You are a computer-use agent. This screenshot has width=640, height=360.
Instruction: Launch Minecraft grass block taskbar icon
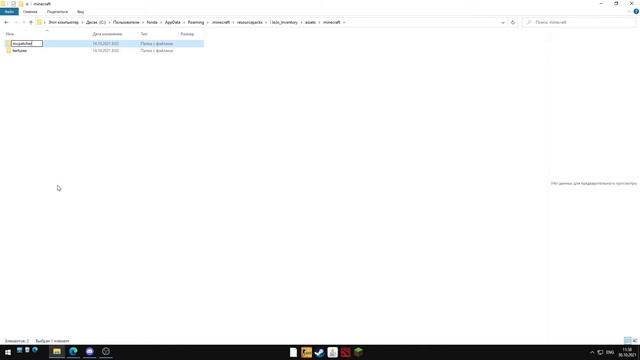pyautogui.click(x=359, y=352)
